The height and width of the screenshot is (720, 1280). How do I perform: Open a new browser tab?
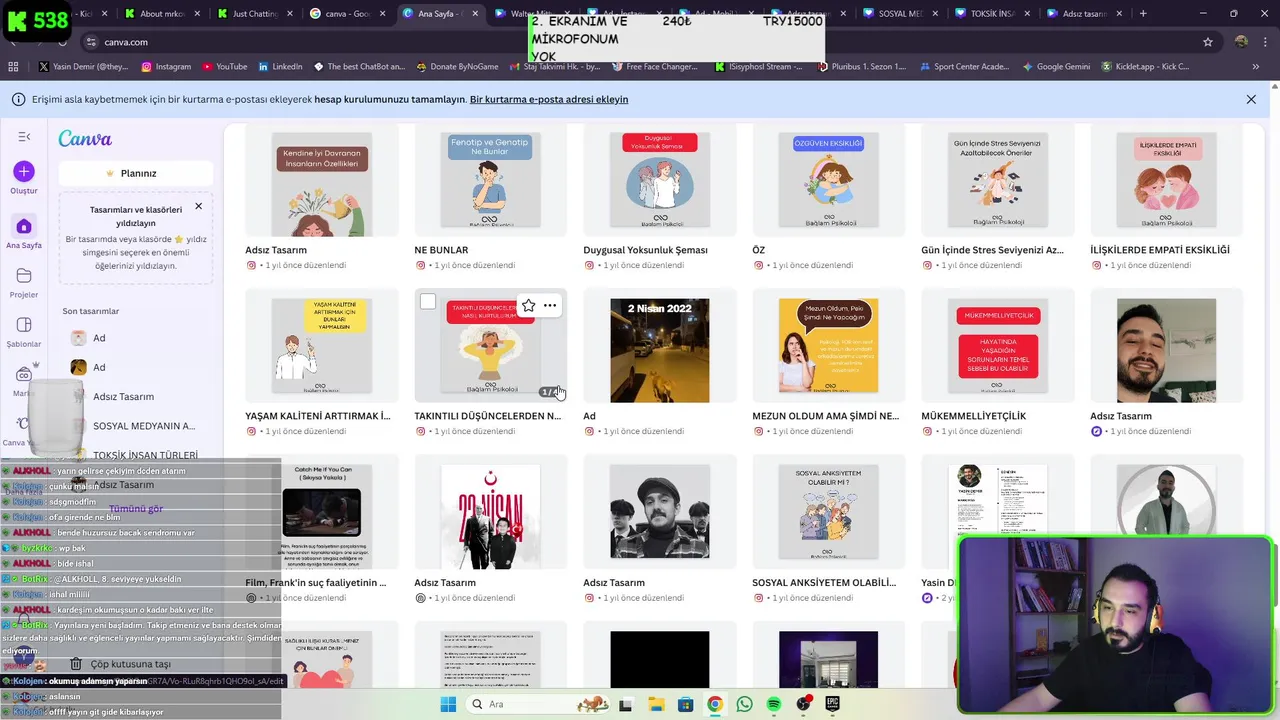pyautogui.click(x=1143, y=14)
